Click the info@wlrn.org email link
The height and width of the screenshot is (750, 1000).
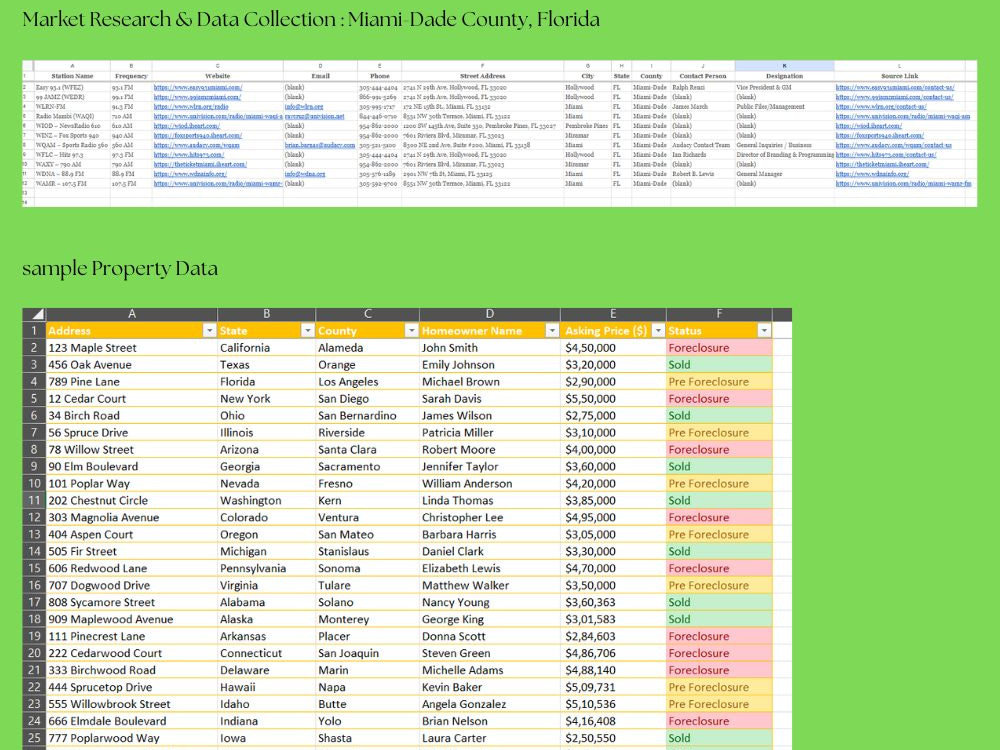(x=304, y=107)
